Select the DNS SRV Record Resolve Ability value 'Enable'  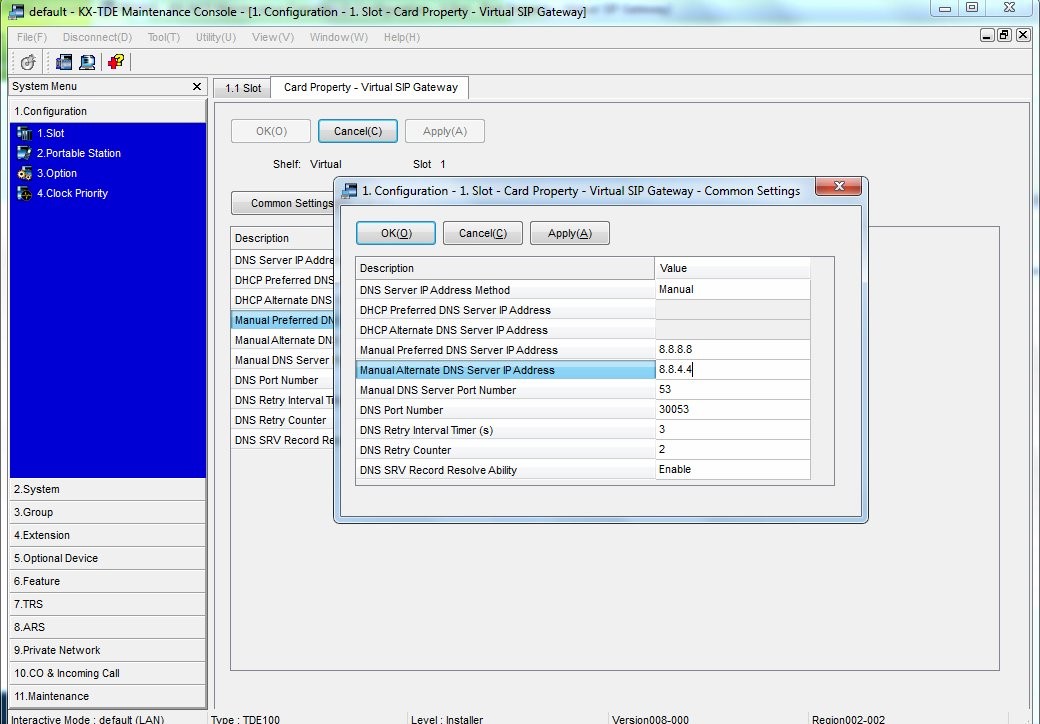[x=732, y=469]
